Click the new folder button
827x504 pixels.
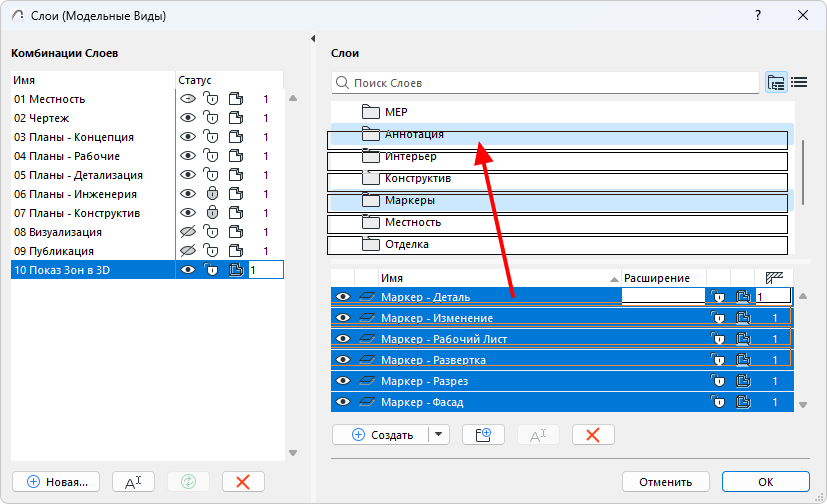(x=483, y=435)
